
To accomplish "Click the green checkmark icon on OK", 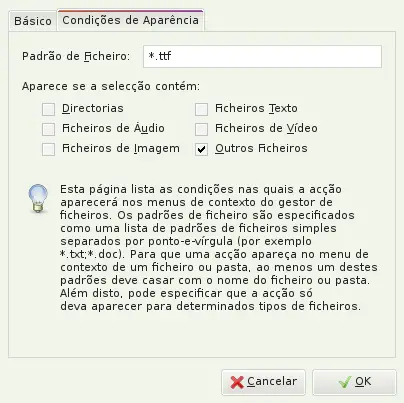I will pyautogui.click(x=345, y=382).
